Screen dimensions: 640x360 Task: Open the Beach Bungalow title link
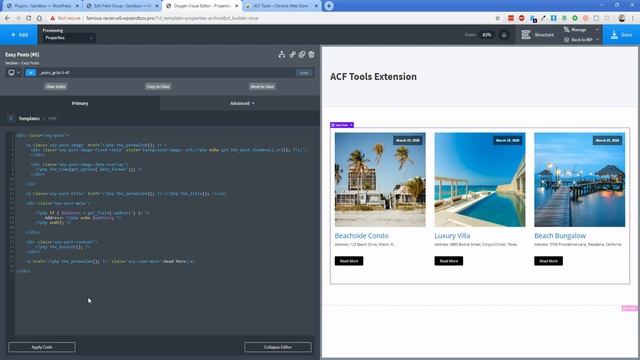(x=560, y=236)
